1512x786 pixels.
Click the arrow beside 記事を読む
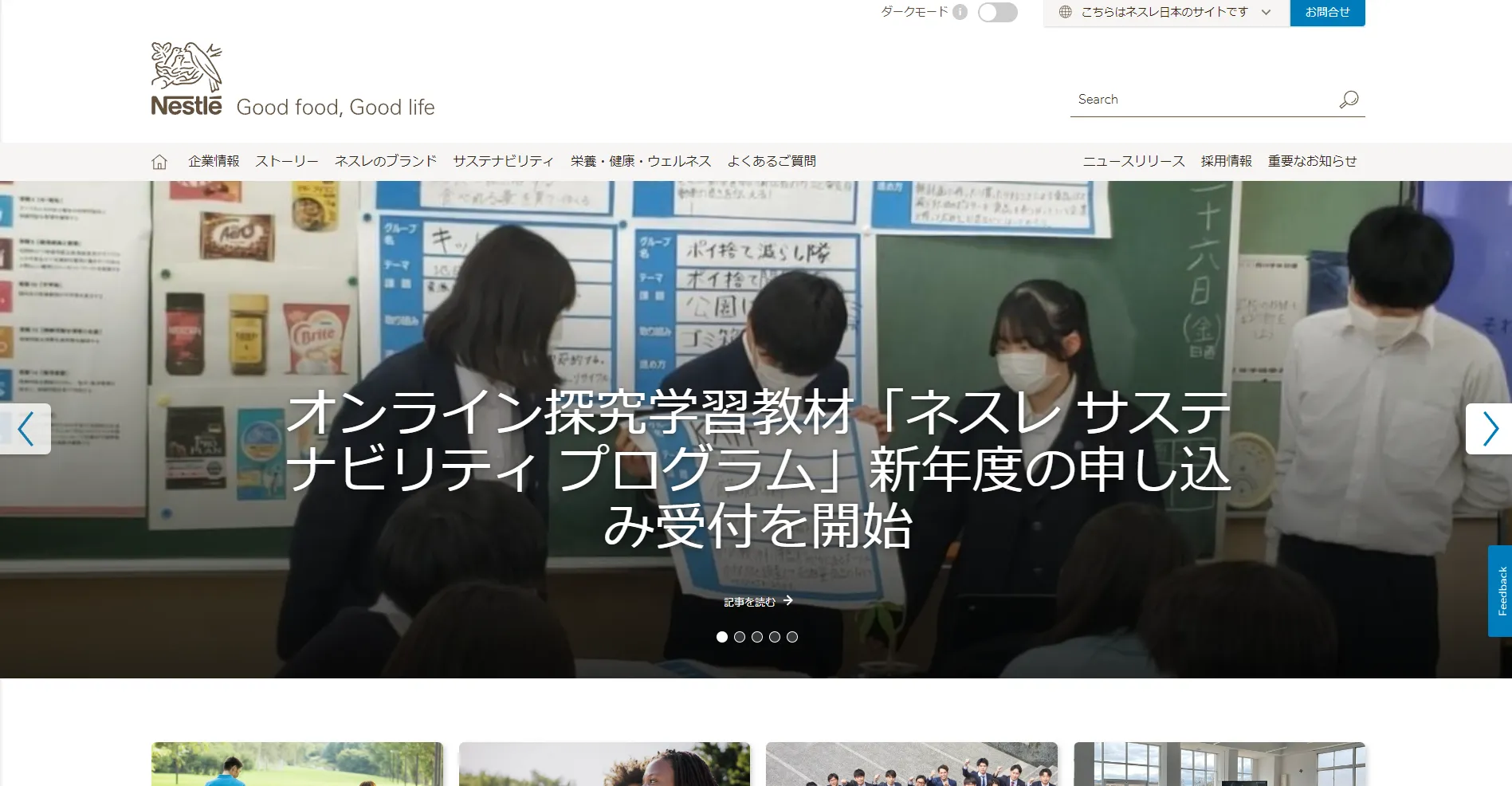coord(788,601)
